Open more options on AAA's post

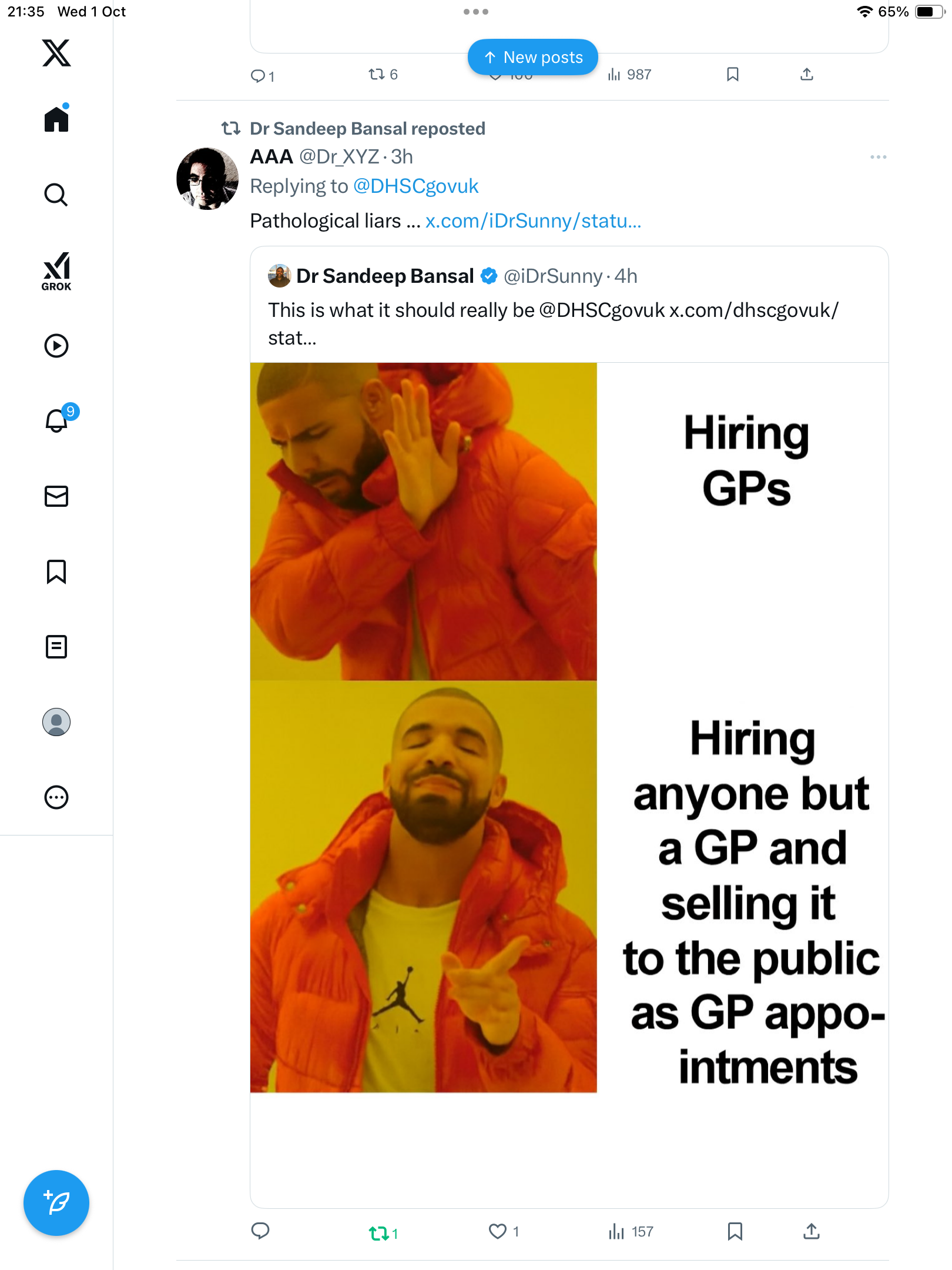coord(878,157)
